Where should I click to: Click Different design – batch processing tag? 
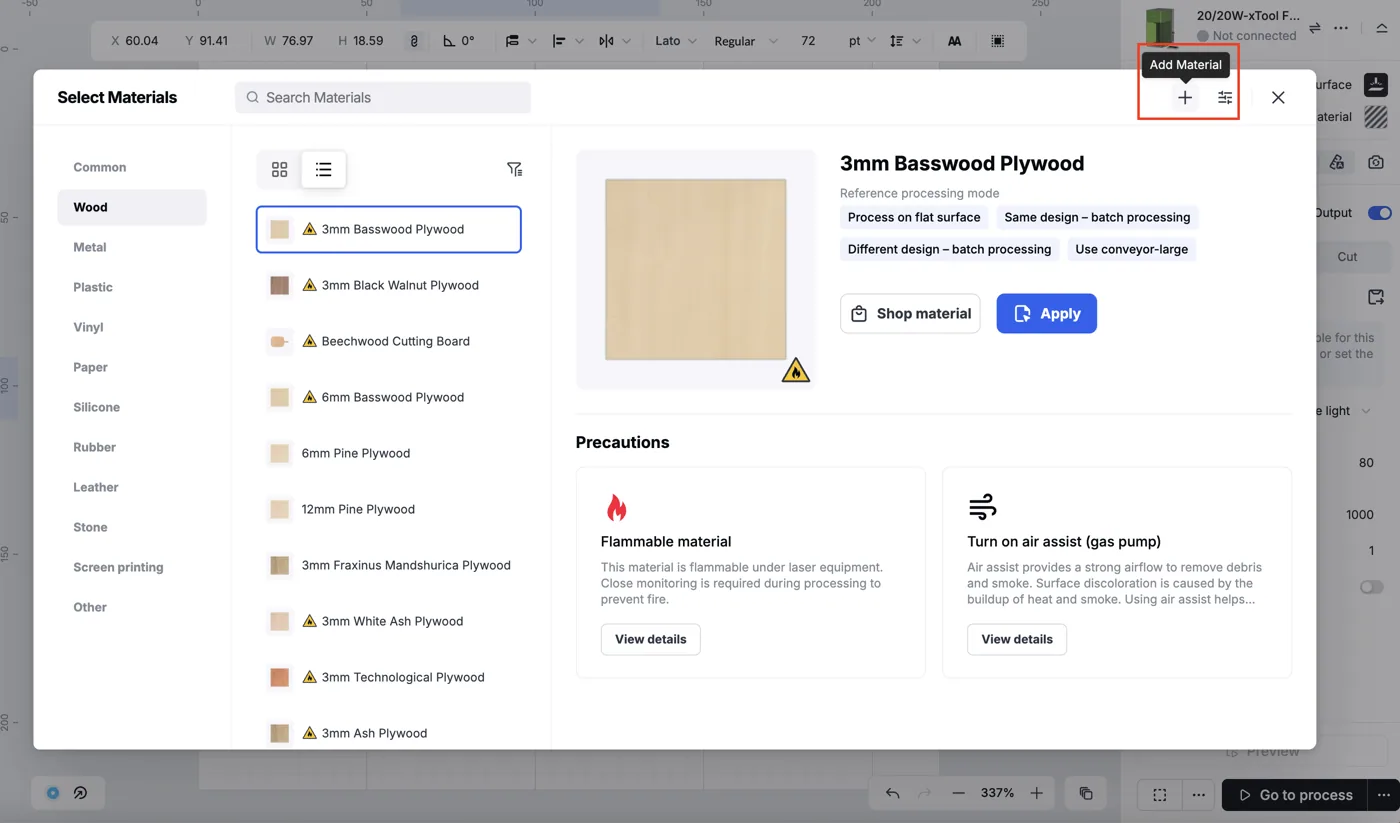pos(949,249)
